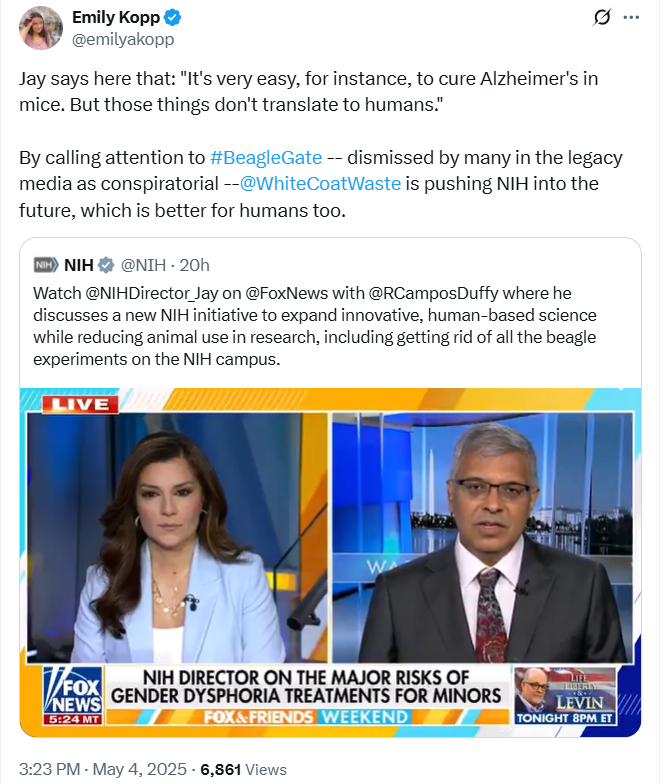The height and width of the screenshot is (784, 663).
Task: Play the Fox News video thumbnail
Action: pos(330,562)
